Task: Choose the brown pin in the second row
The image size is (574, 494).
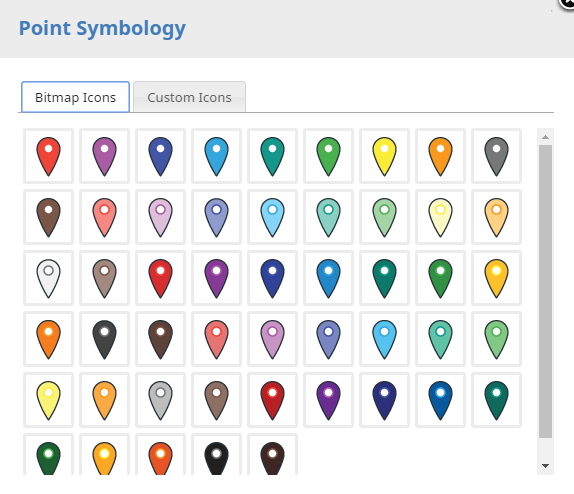Action: [48, 217]
